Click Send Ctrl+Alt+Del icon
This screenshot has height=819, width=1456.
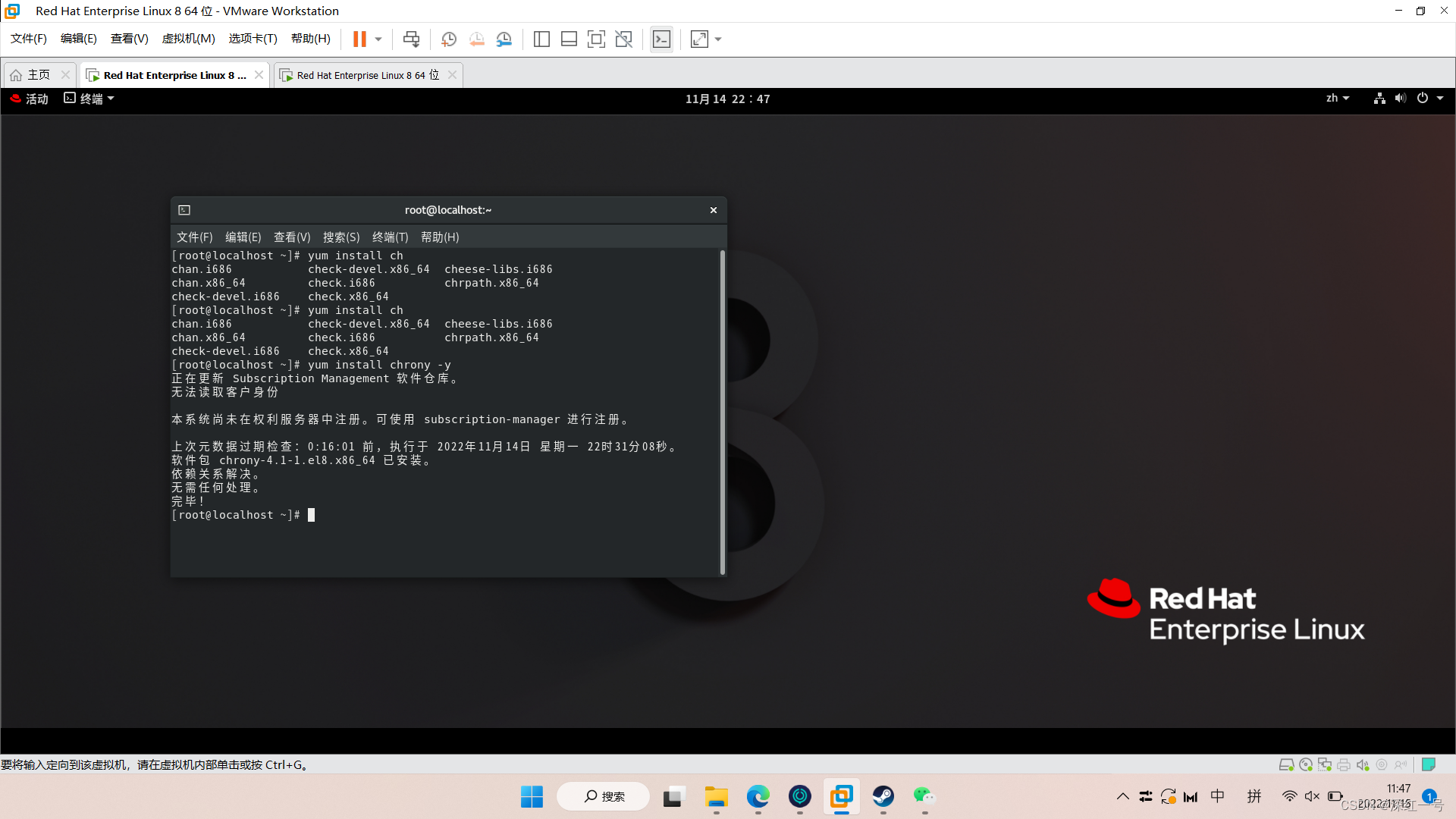[x=411, y=39]
